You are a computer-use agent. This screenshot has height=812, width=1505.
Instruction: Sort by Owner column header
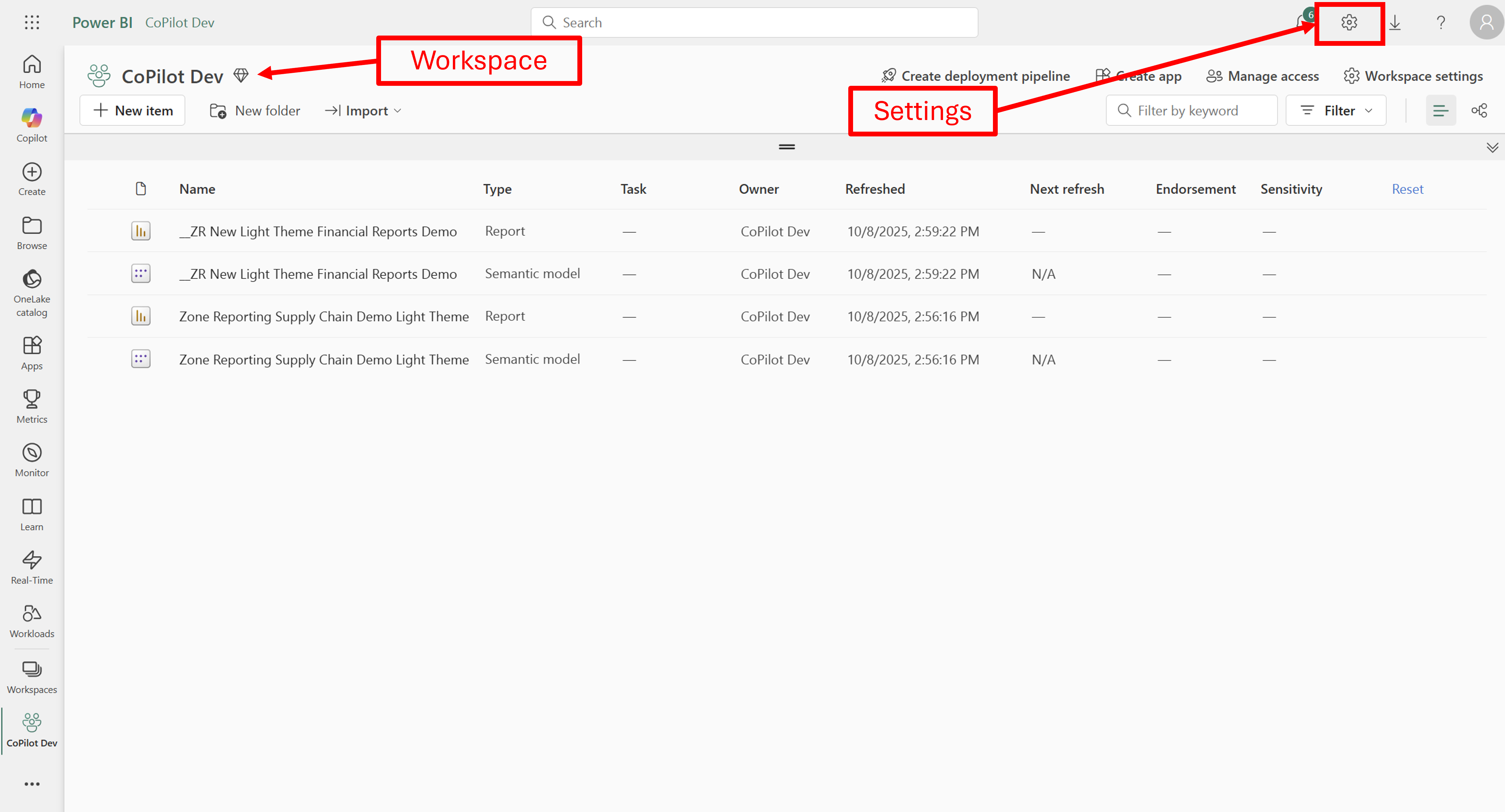(x=758, y=189)
